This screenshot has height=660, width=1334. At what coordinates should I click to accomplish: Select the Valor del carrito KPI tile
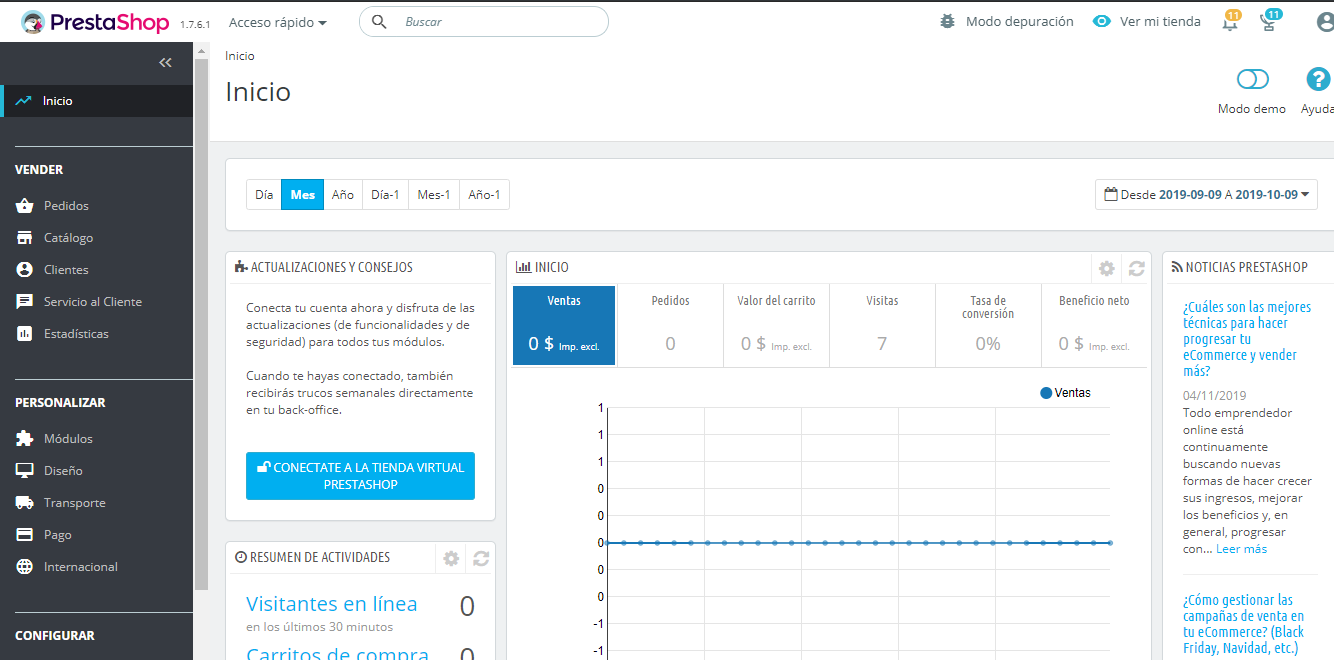[x=776, y=325]
